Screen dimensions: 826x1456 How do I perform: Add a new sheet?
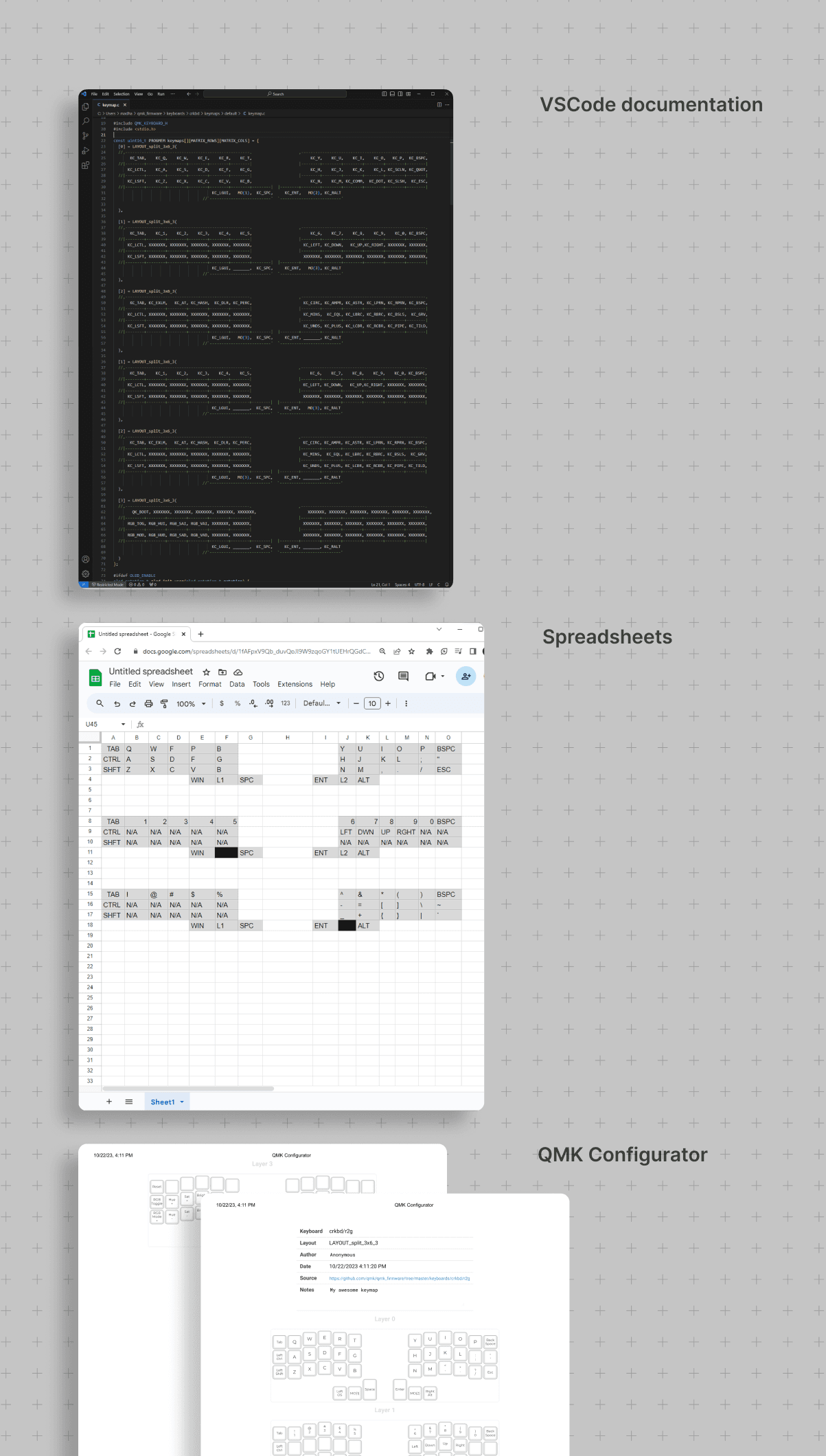(x=109, y=1102)
